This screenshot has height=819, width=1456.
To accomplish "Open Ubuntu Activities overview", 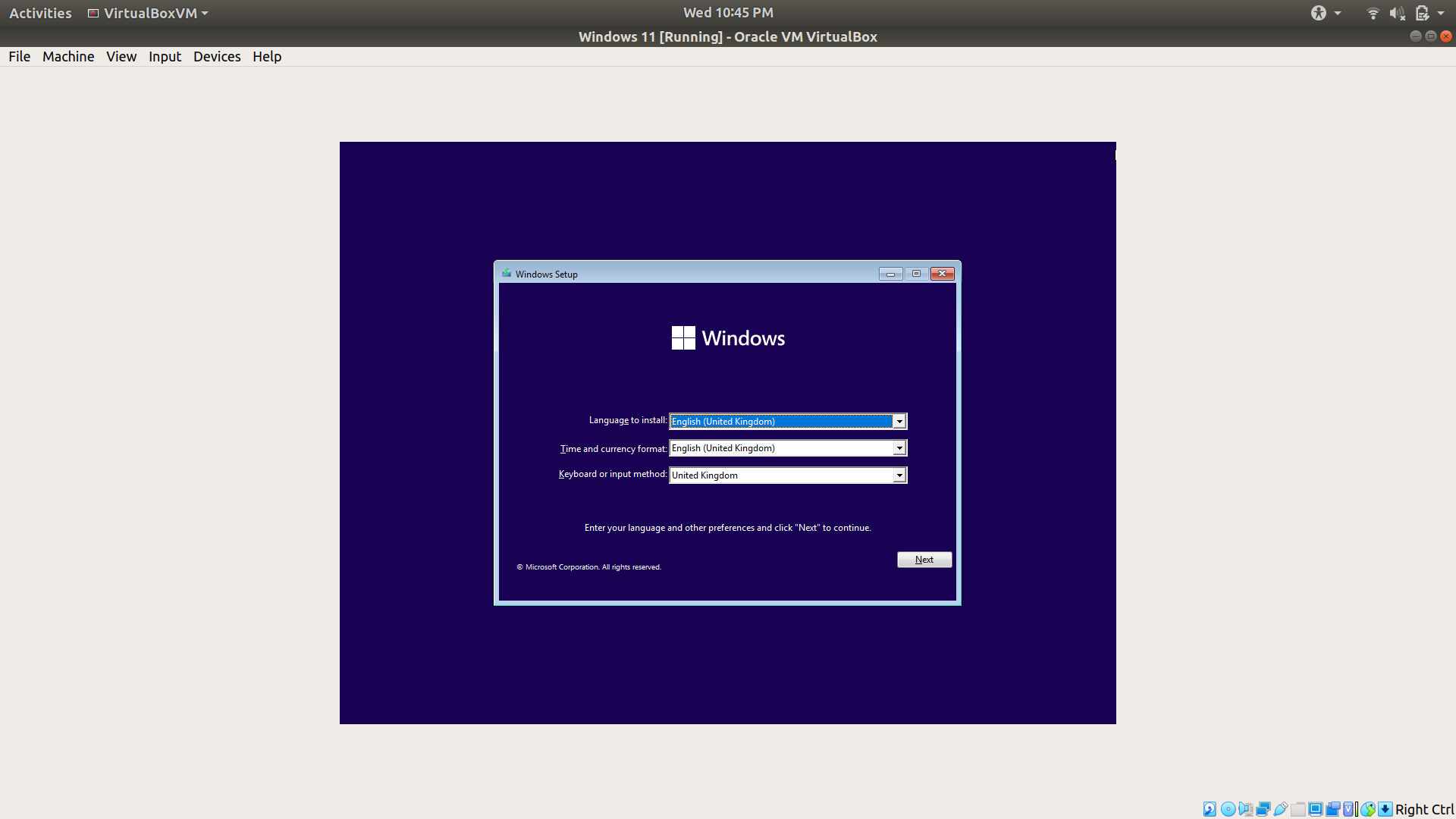I will click(40, 13).
